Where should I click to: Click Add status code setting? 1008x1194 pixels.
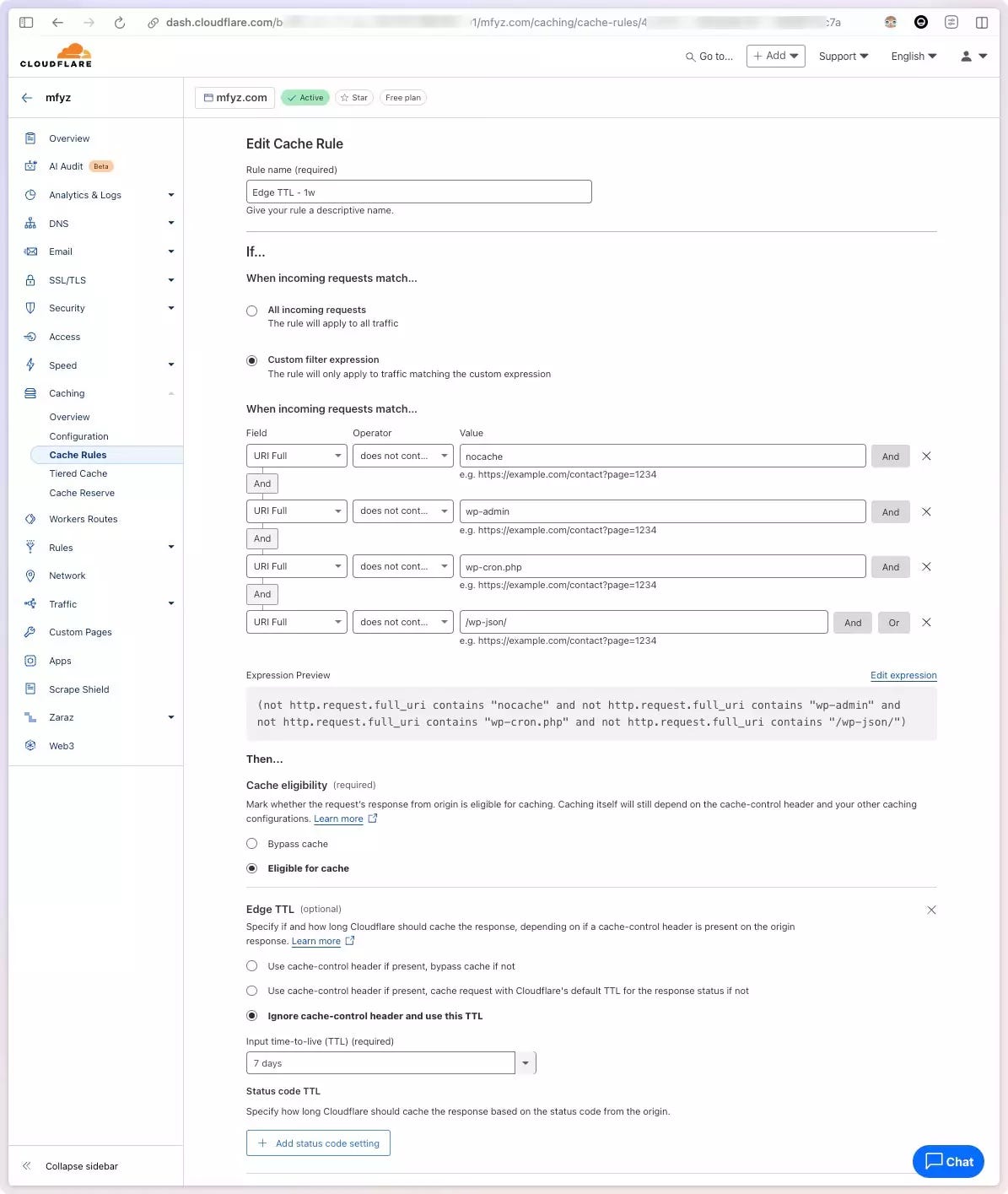point(318,1143)
